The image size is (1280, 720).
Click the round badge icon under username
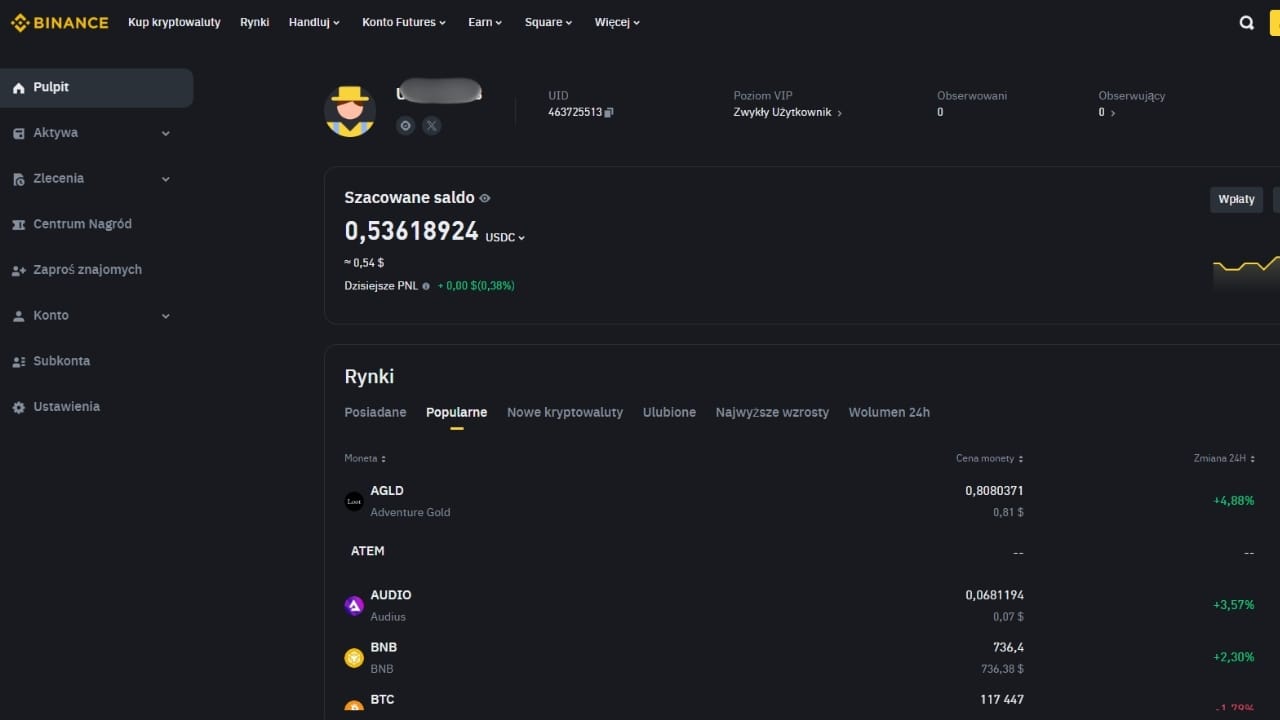pyautogui.click(x=405, y=125)
